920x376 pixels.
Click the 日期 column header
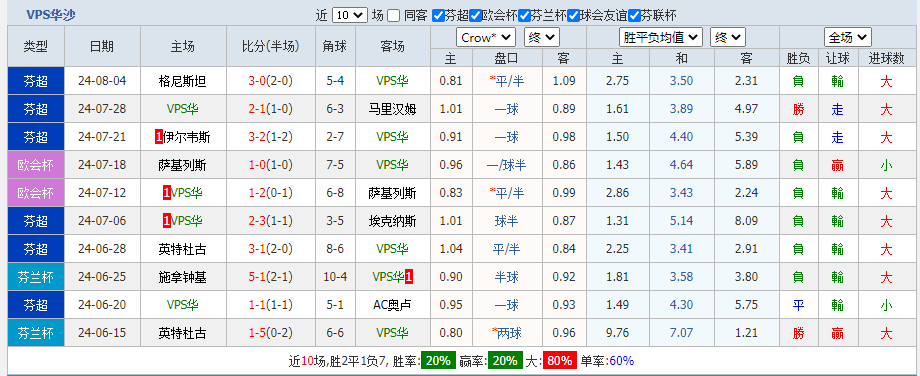point(102,46)
